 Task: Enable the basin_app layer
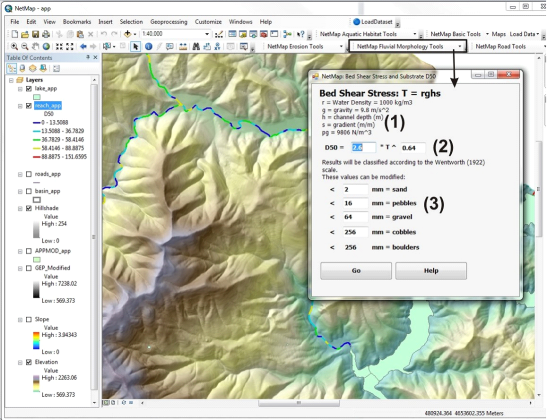coord(29,191)
